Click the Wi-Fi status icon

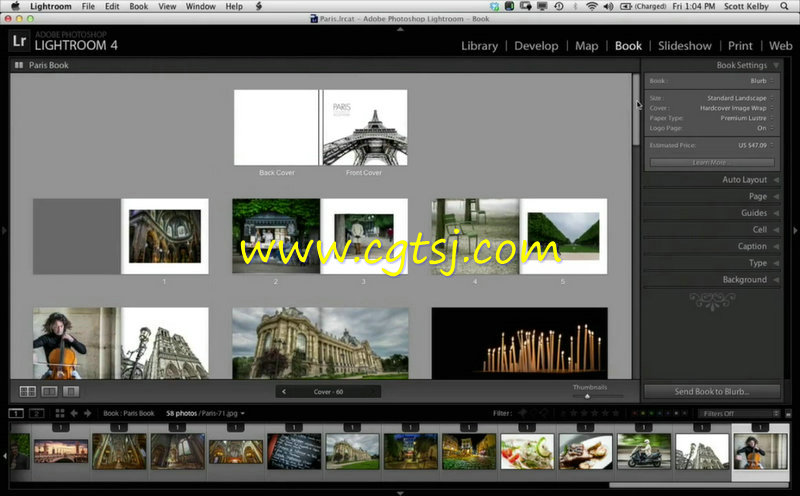(591, 6)
